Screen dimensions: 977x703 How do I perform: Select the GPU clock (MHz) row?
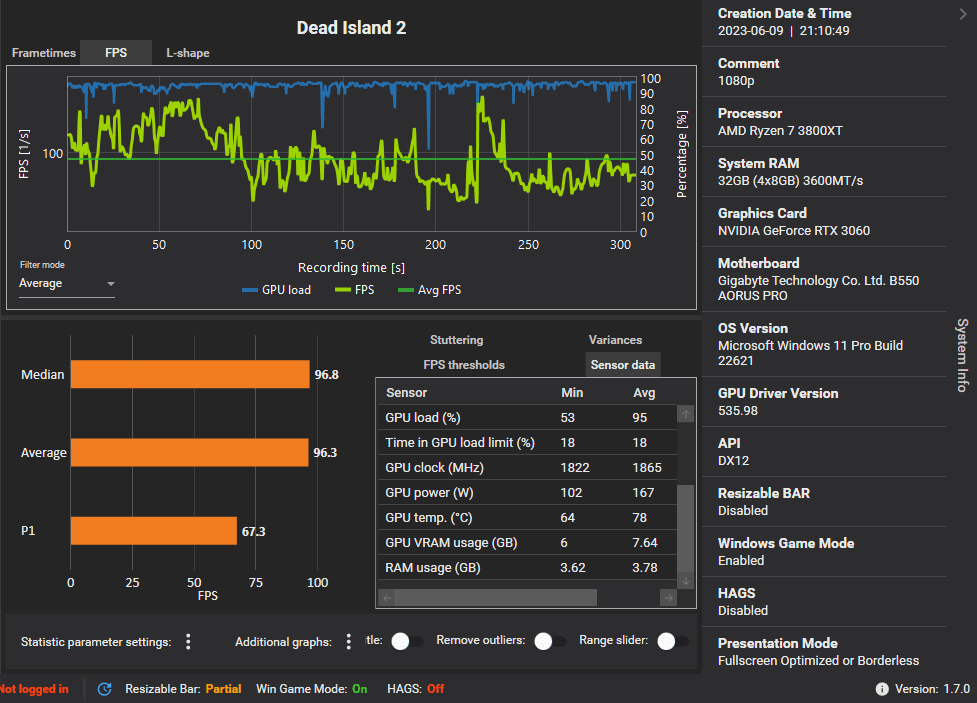(527, 467)
